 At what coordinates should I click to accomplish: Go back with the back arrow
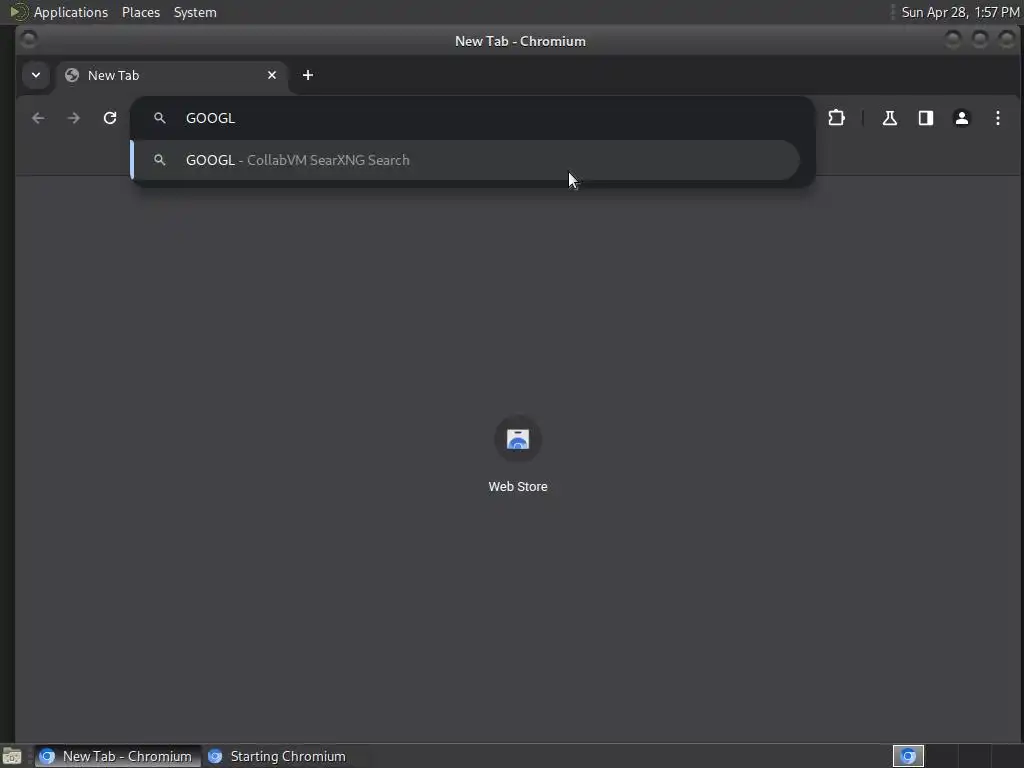click(39, 118)
